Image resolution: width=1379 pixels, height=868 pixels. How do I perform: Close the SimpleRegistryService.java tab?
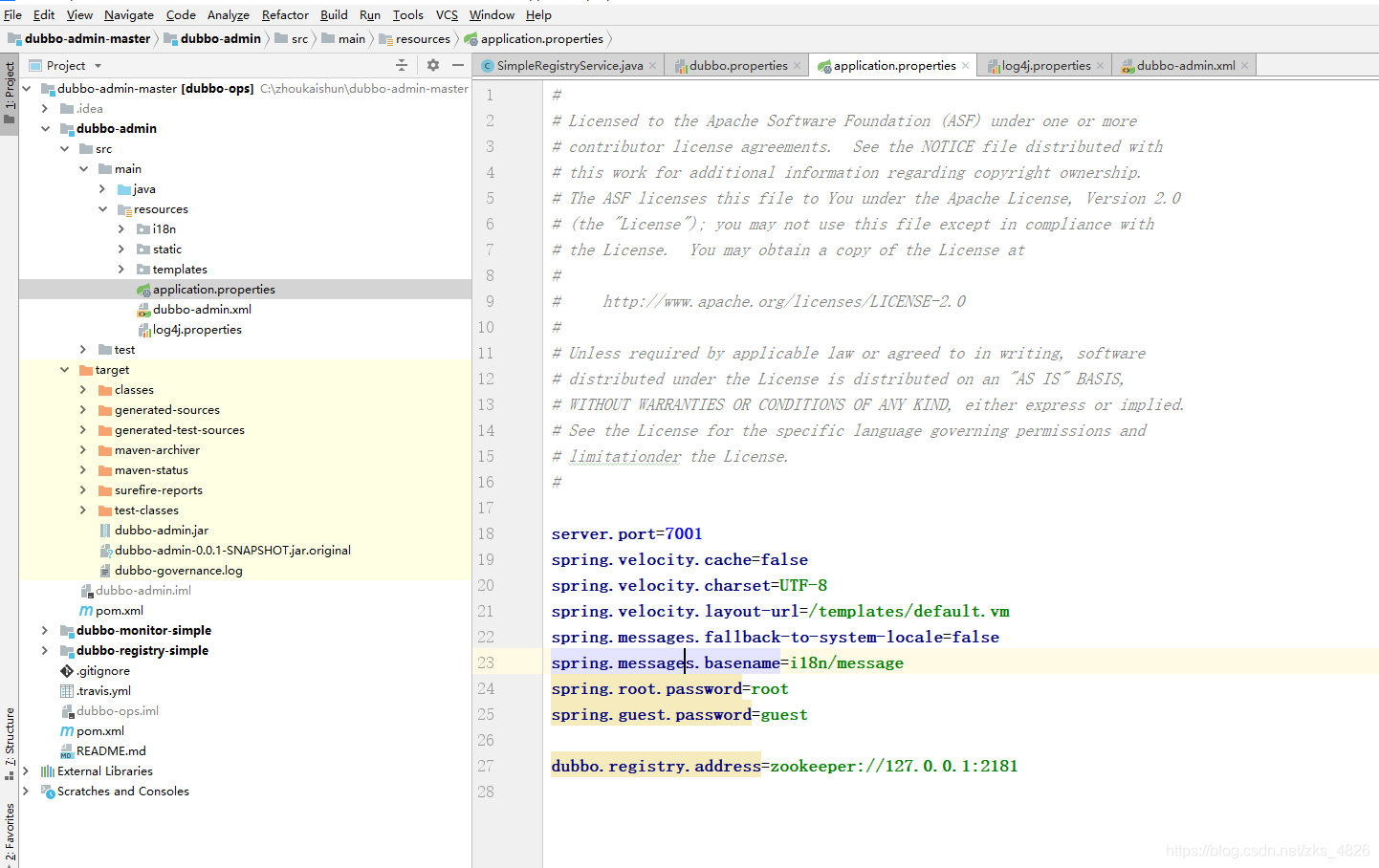click(x=653, y=65)
